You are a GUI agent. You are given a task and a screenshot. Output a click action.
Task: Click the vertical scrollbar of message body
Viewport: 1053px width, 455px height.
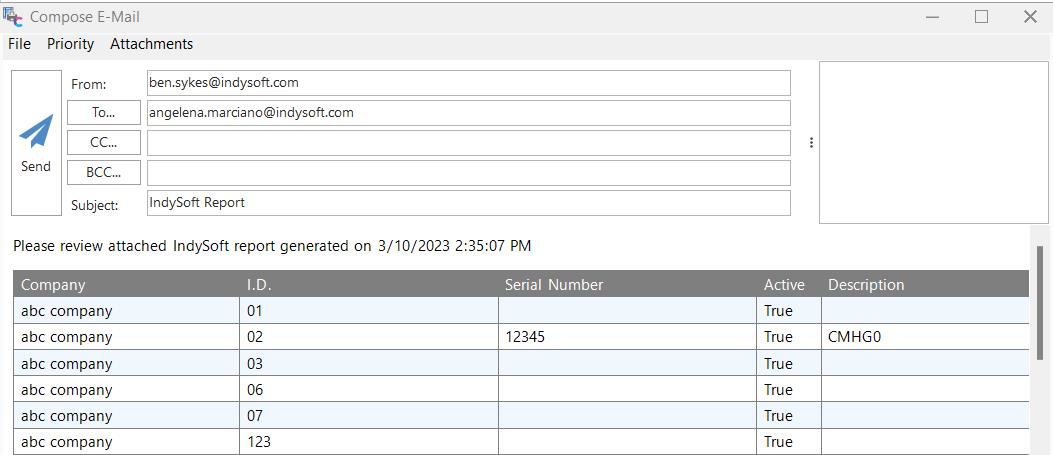(1040, 300)
